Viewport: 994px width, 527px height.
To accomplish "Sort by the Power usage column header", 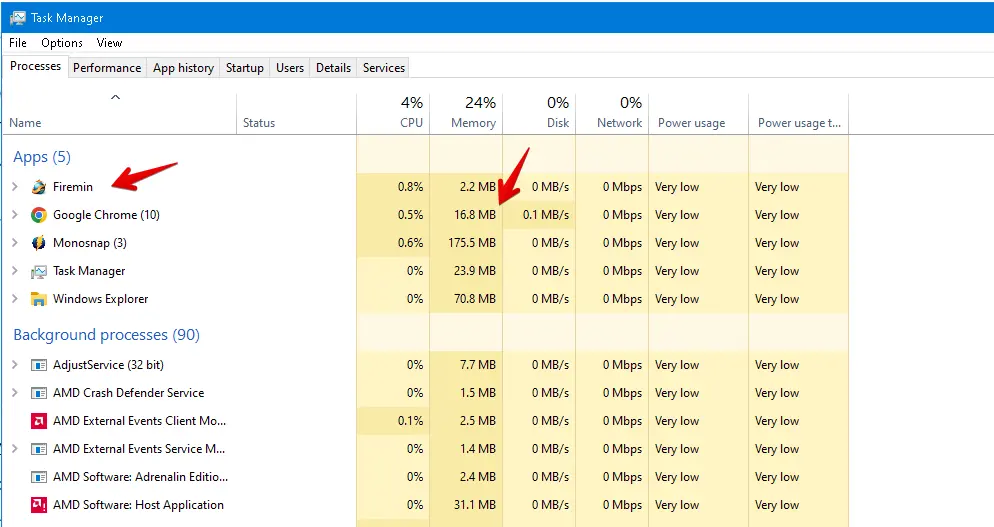I will click(699, 114).
